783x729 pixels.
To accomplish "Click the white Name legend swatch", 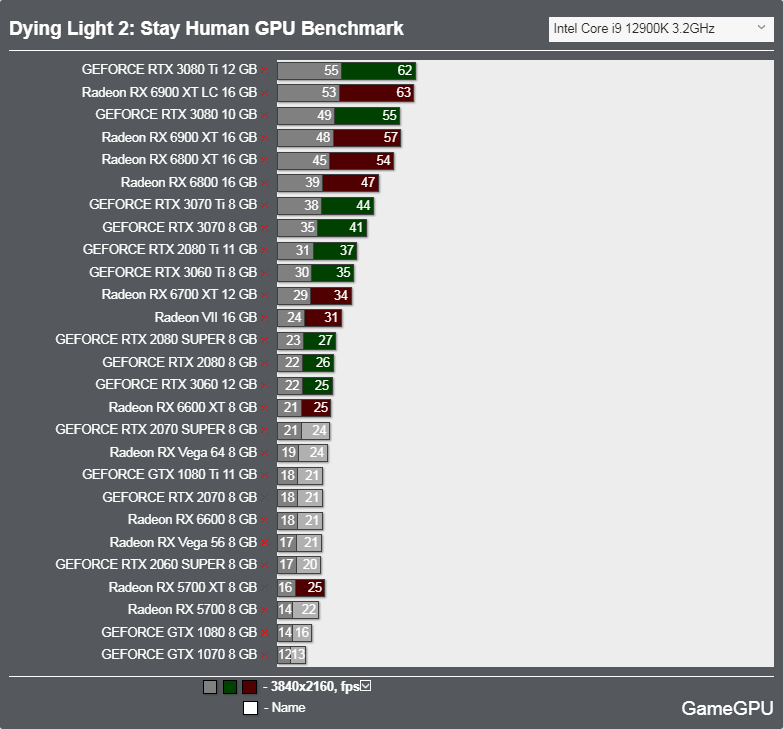I will click(250, 708).
